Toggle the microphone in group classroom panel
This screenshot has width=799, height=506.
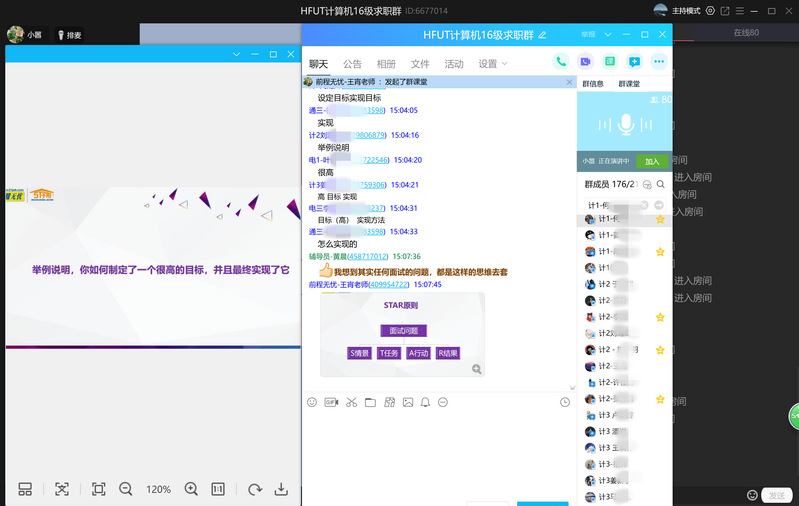[625, 124]
